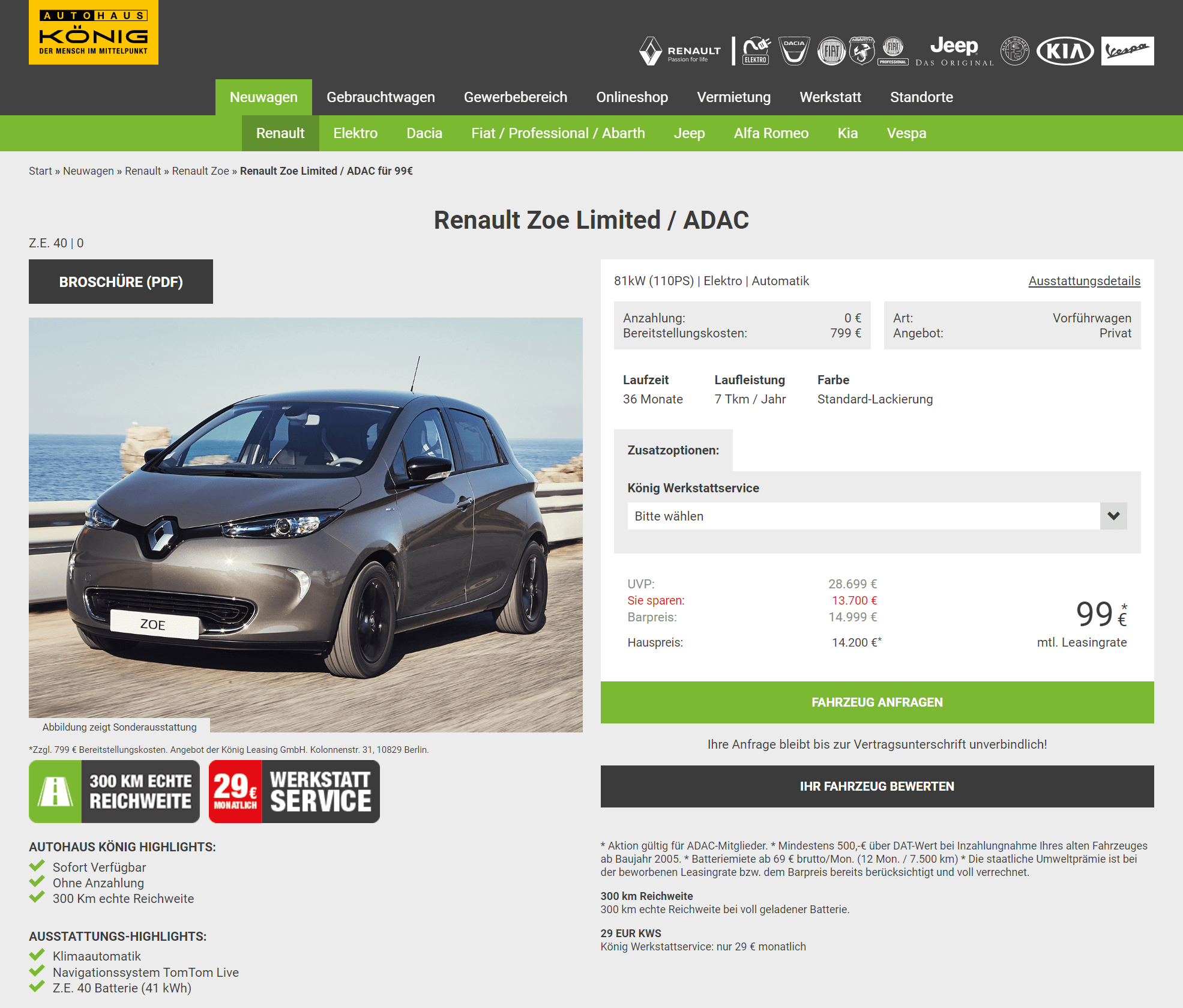This screenshot has width=1183, height=1008.
Task: Select the Fiat Professional logo
Action: [x=893, y=51]
